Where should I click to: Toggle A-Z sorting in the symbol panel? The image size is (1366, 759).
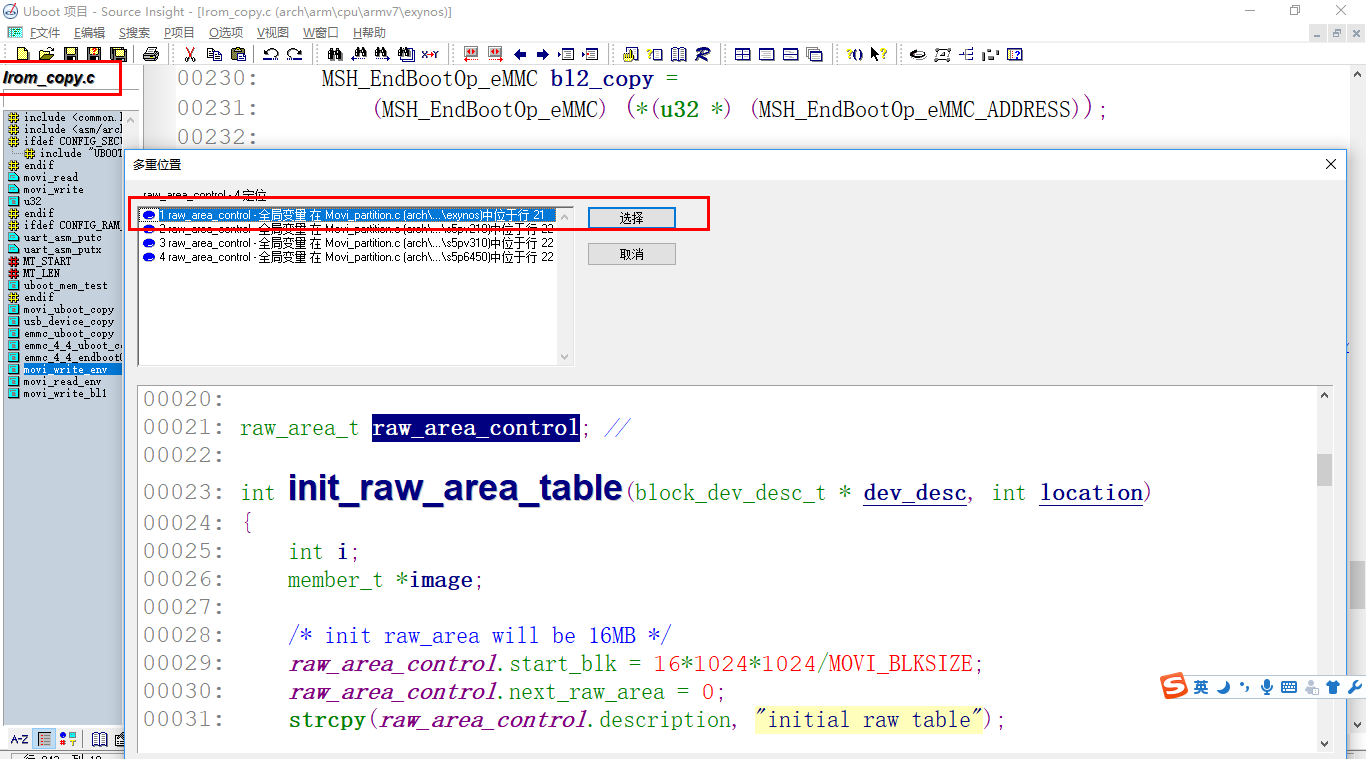coord(19,739)
